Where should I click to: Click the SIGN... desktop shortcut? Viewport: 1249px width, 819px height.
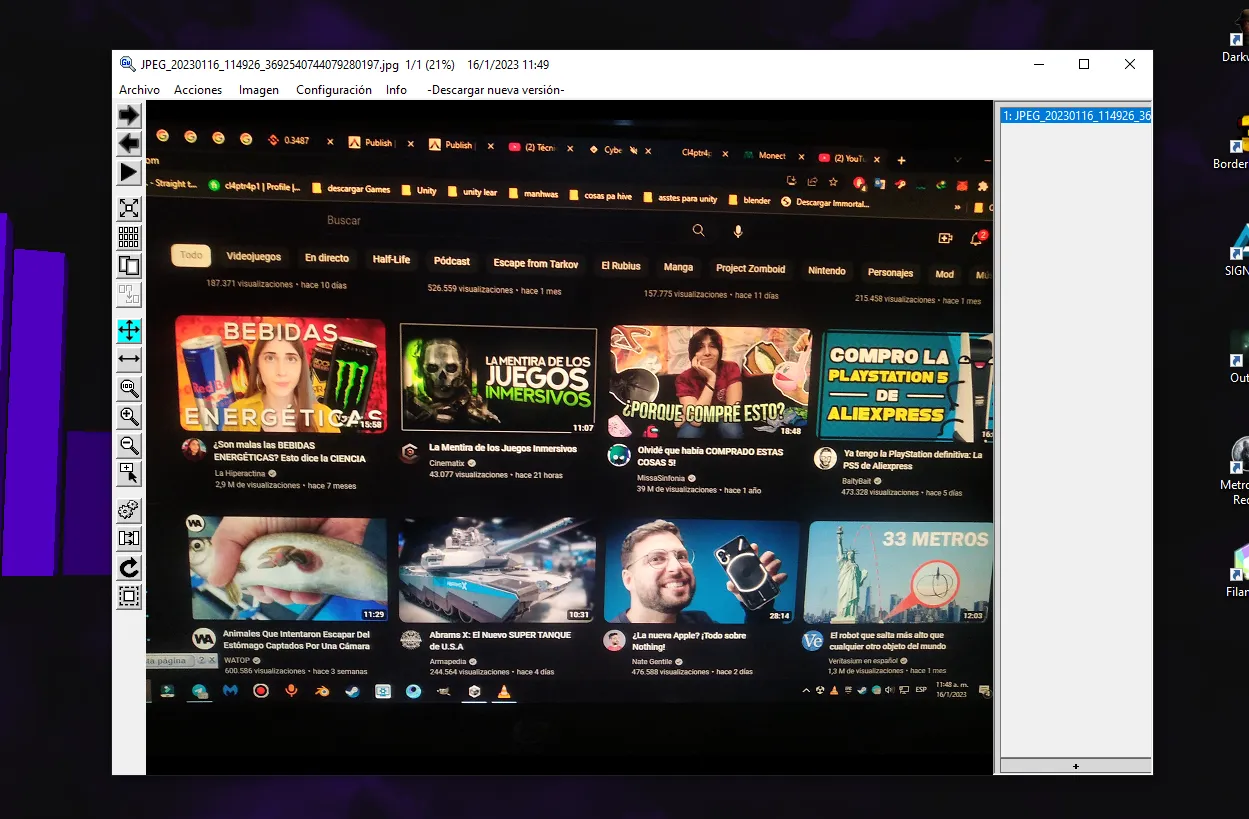(1238, 250)
